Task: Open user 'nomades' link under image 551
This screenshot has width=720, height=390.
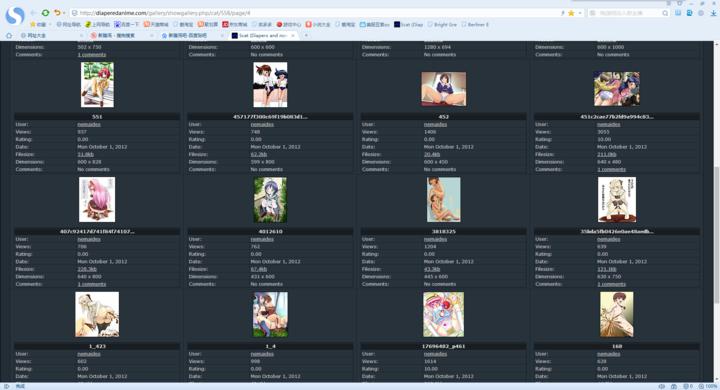Action: (89, 124)
